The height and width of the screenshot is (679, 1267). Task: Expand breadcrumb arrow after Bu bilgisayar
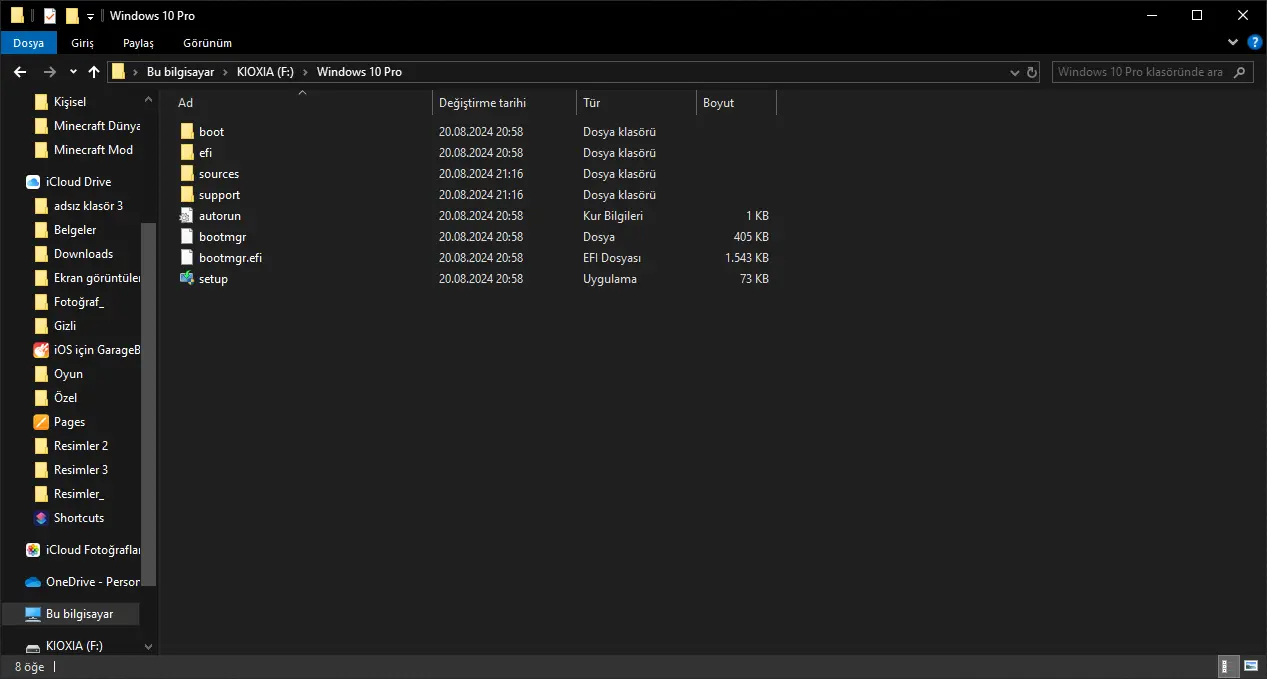(x=226, y=72)
